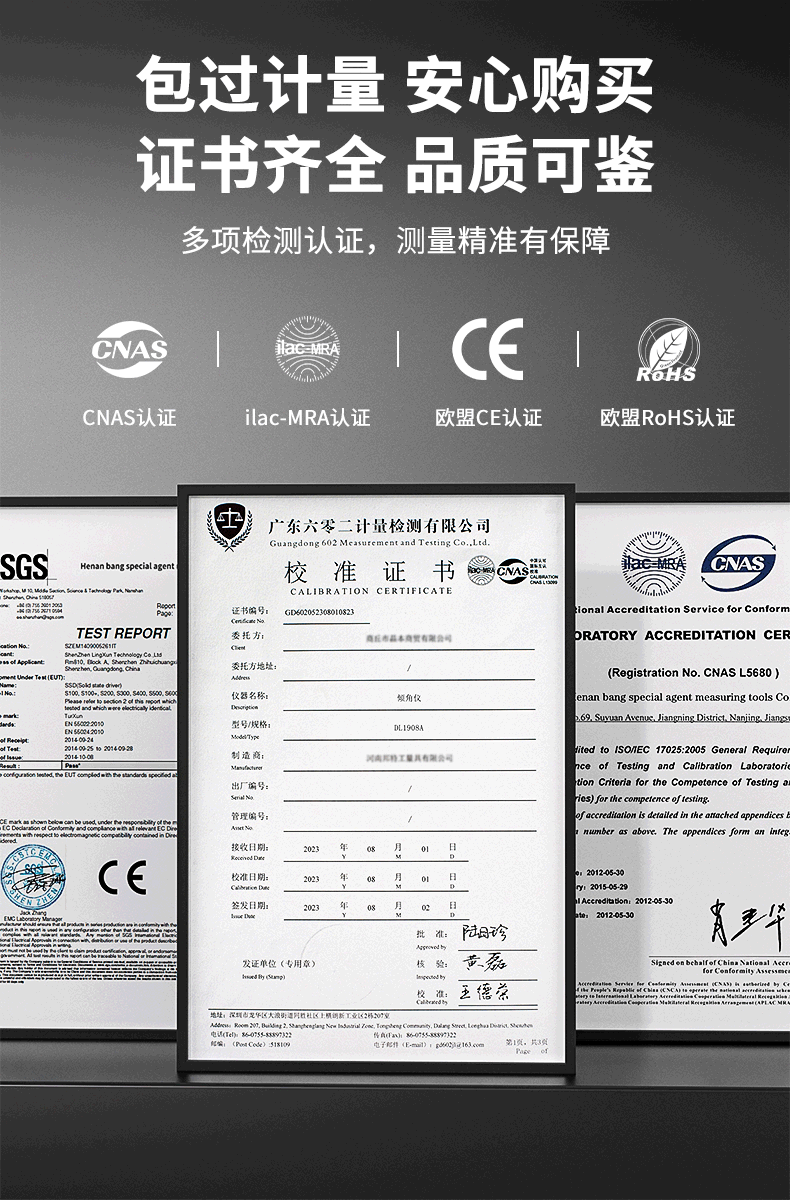This screenshot has width=790, height=1200.
Task: Click the "CALIBRATION CERTIFICATE" heading
Action: tap(370, 591)
